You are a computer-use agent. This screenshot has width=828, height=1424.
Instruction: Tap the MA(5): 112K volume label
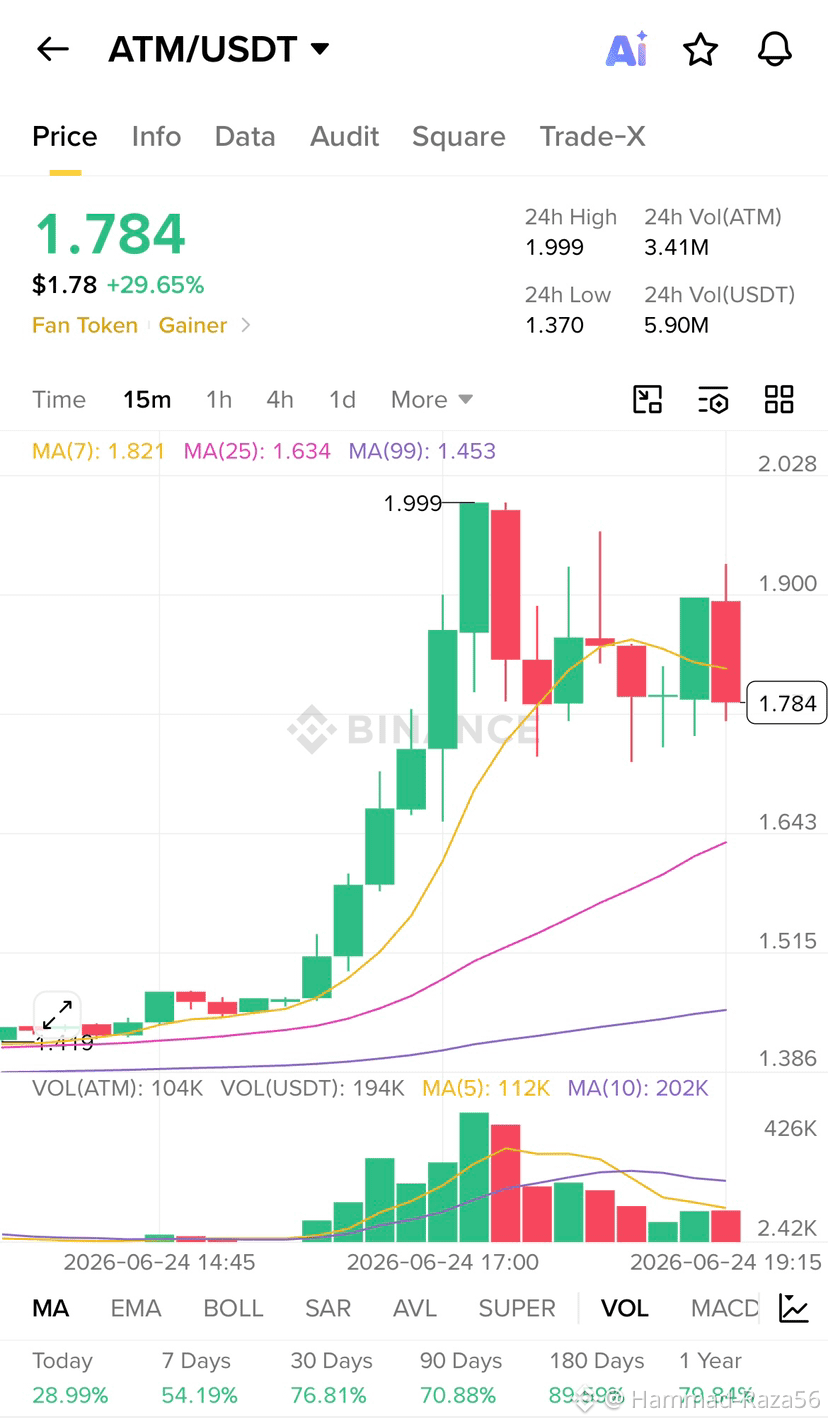pyautogui.click(x=486, y=1088)
